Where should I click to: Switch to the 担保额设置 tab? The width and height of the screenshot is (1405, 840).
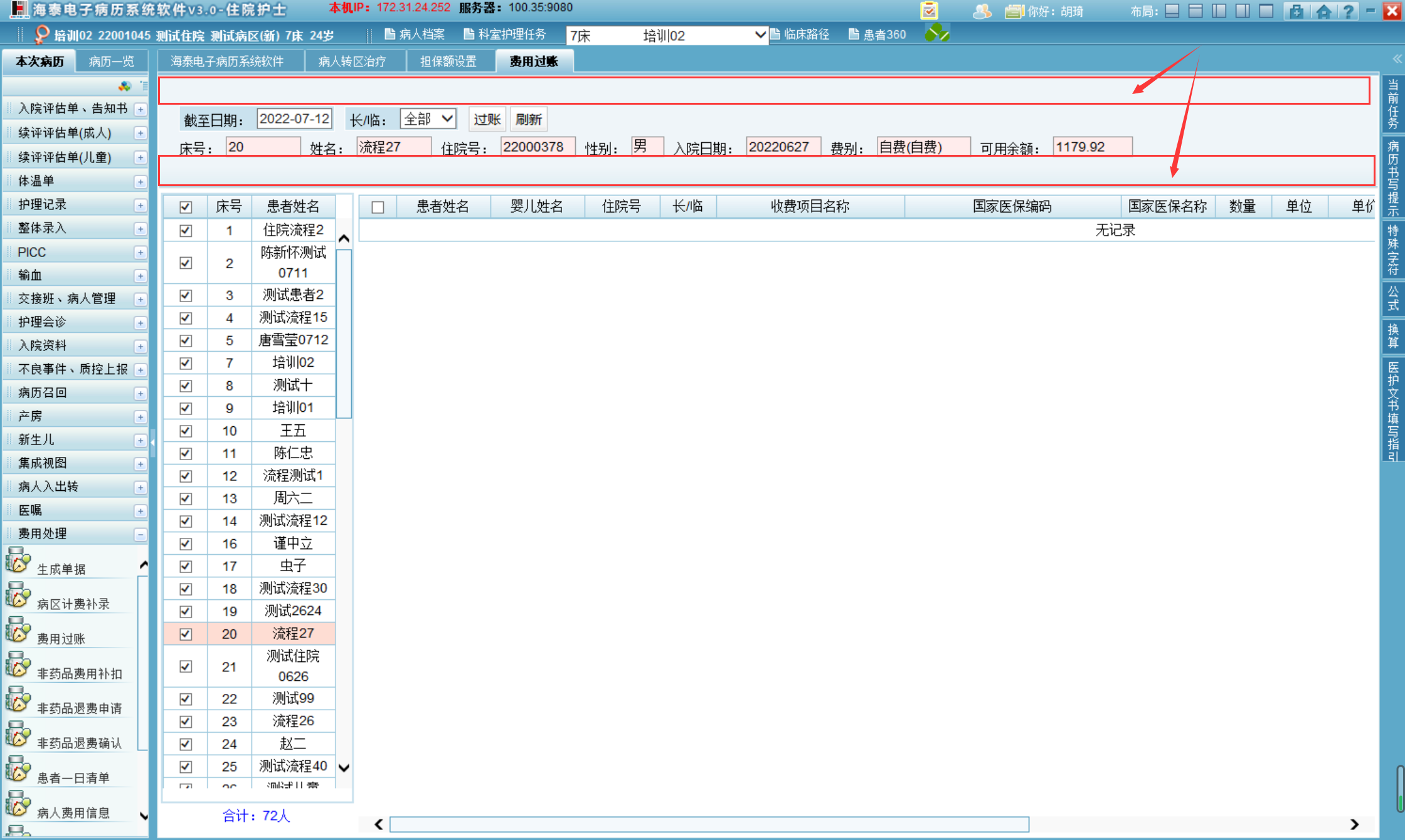click(448, 61)
